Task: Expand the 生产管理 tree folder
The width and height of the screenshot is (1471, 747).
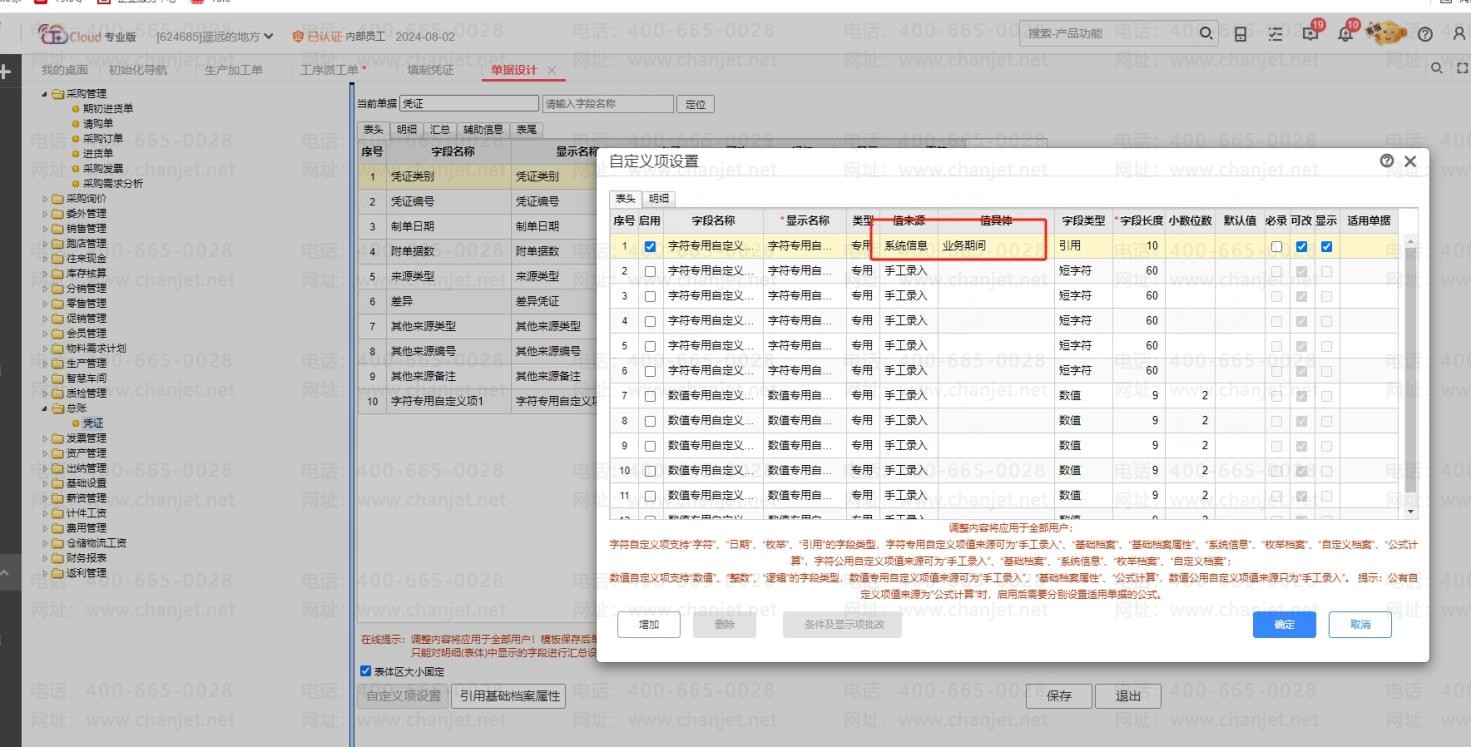Action: (x=44, y=363)
